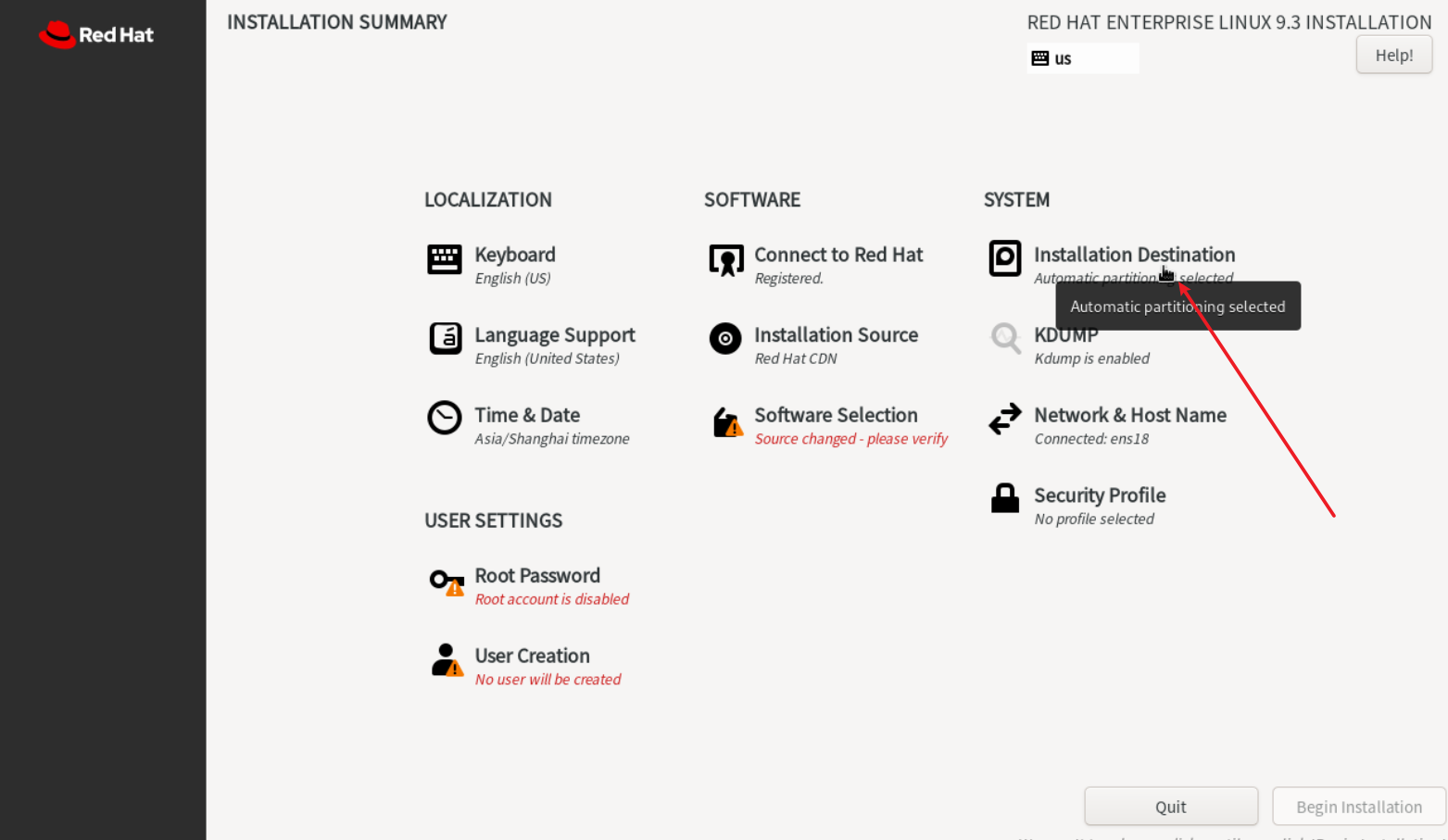Click the KDUMP magnifier icon
Image resolution: width=1448 pixels, height=840 pixels.
point(1004,339)
